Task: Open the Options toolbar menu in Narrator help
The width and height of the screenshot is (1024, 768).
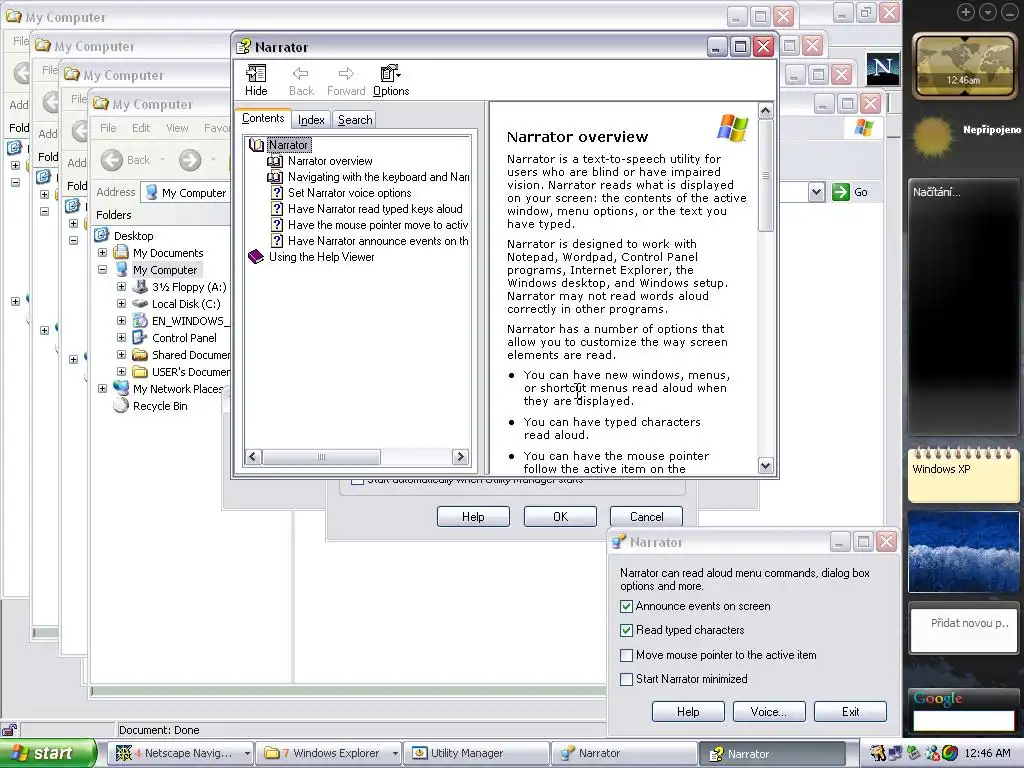Action: (x=391, y=80)
